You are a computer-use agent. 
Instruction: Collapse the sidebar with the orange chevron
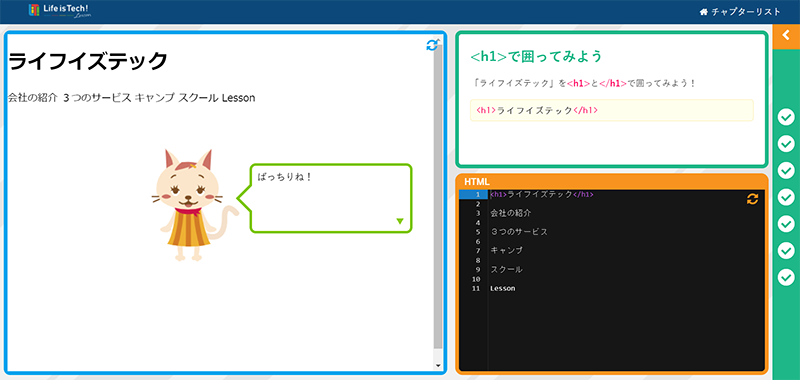point(786,35)
